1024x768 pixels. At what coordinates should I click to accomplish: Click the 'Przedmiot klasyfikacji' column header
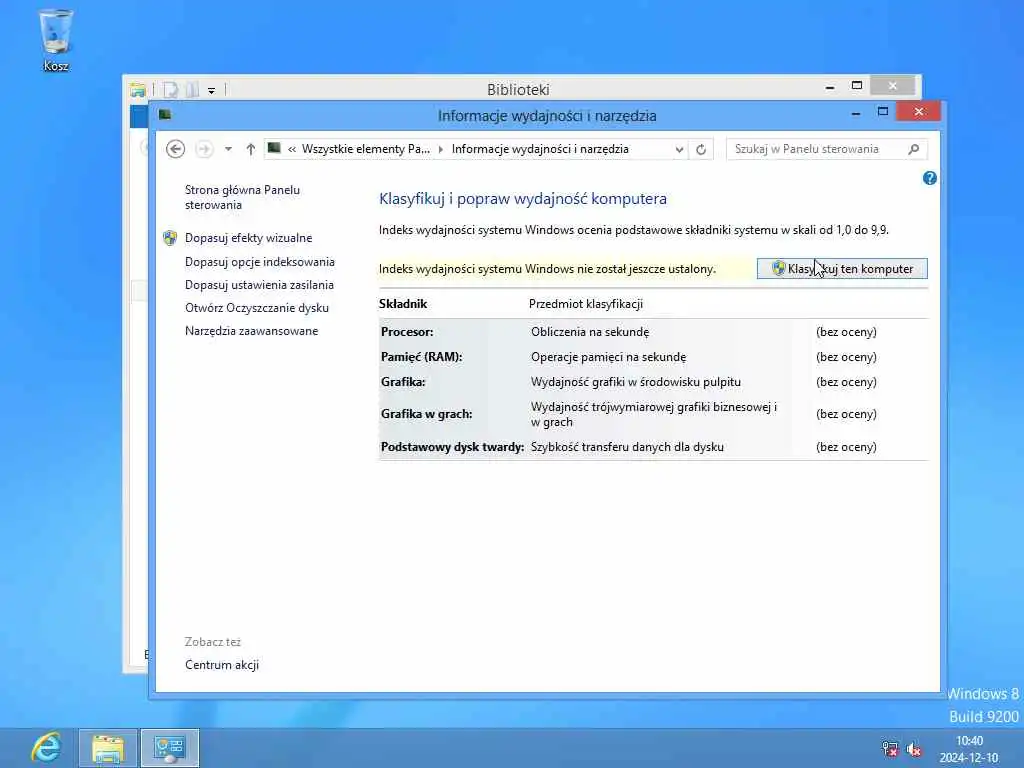tap(586, 304)
